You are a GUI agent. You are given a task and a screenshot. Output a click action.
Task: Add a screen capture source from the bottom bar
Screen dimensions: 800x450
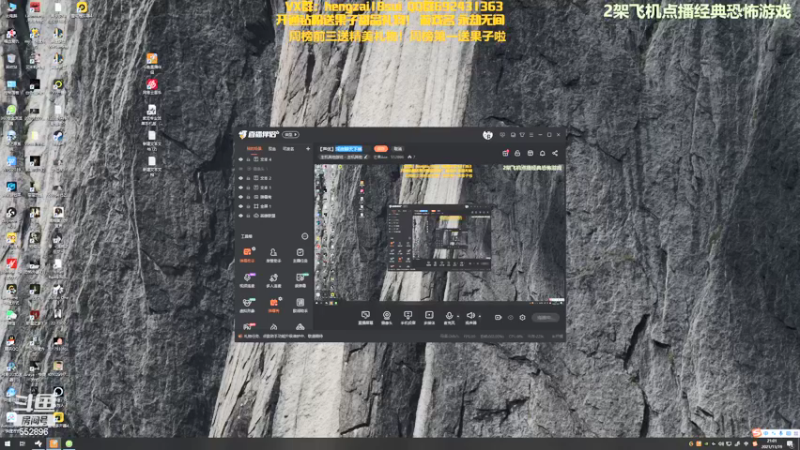coord(365,317)
